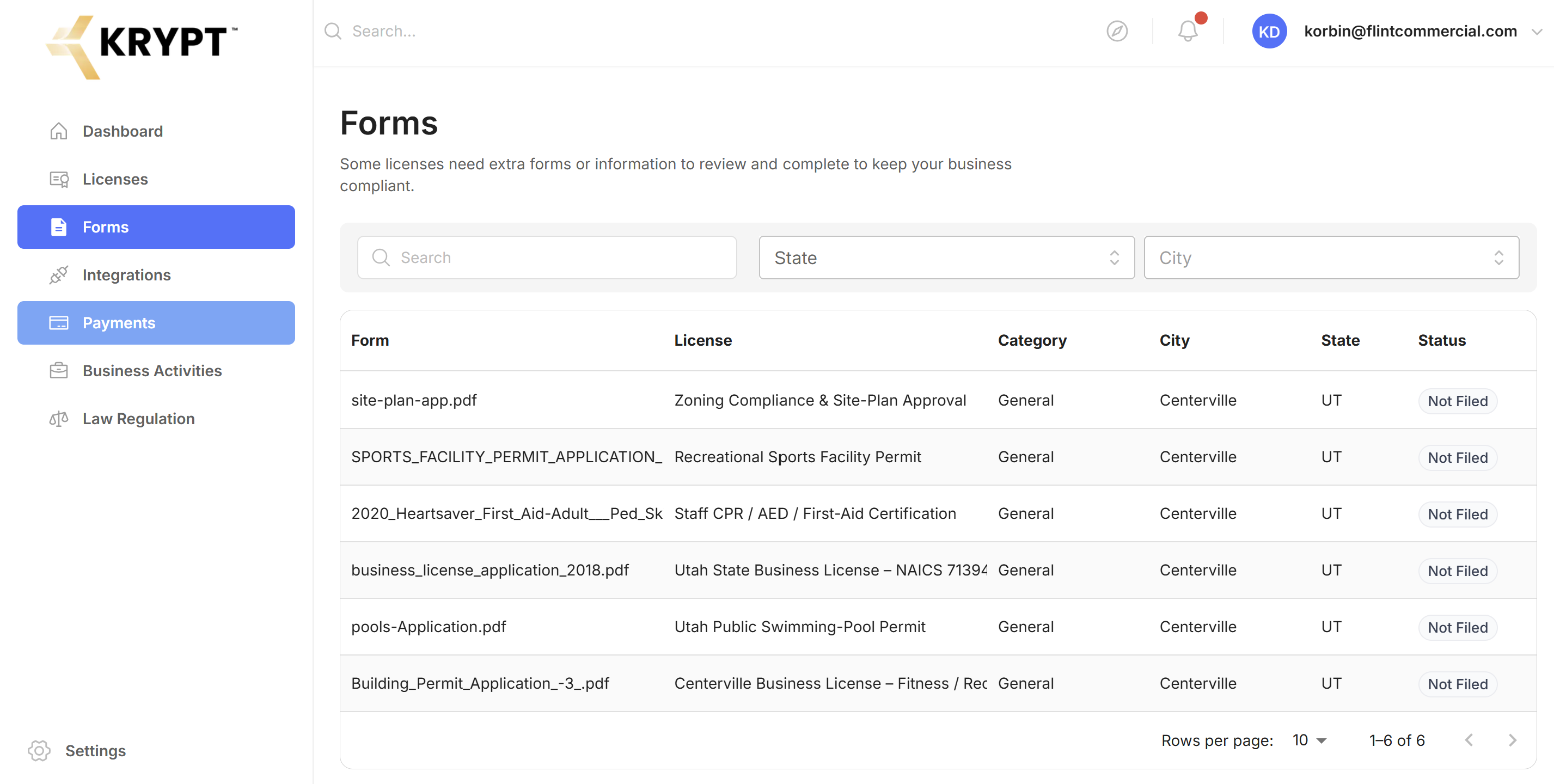This screenshot has height=784, width=1554.
Task: Sort by the City column header
Action: click(x=1174, y=340)
